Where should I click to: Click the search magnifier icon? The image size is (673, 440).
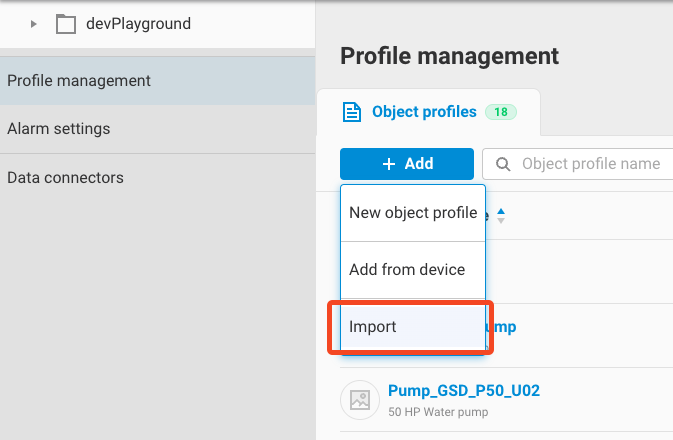point(503,164)
